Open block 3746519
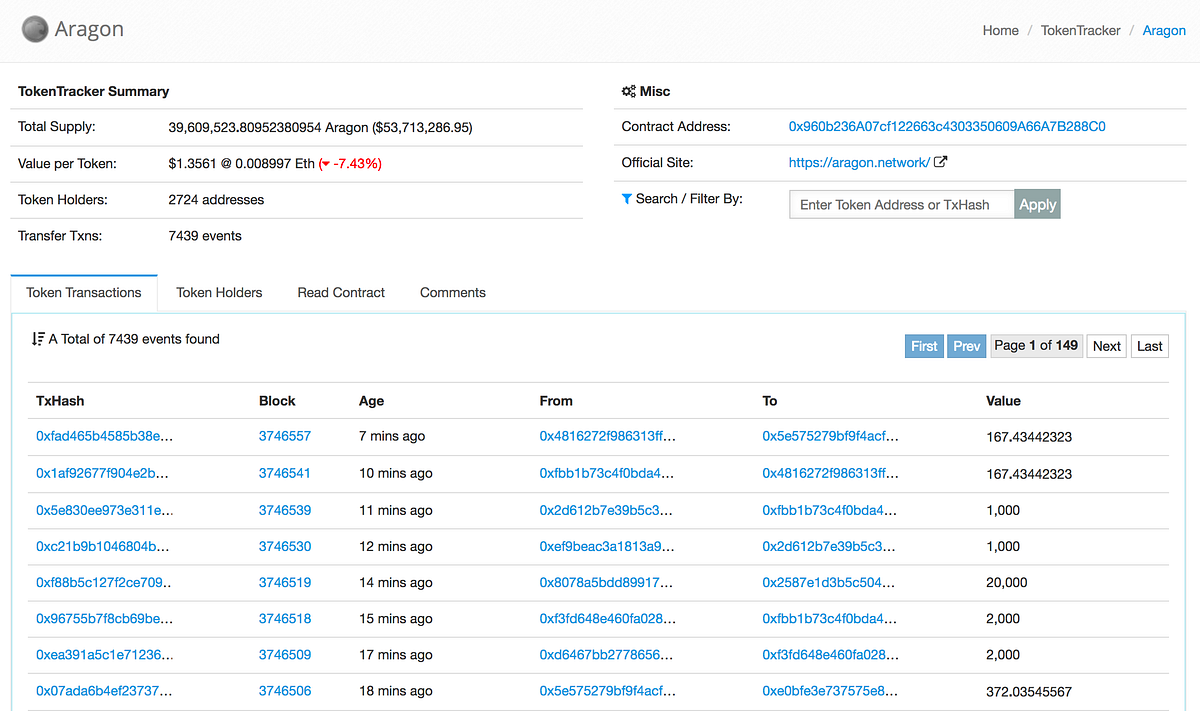 [285, 582]
